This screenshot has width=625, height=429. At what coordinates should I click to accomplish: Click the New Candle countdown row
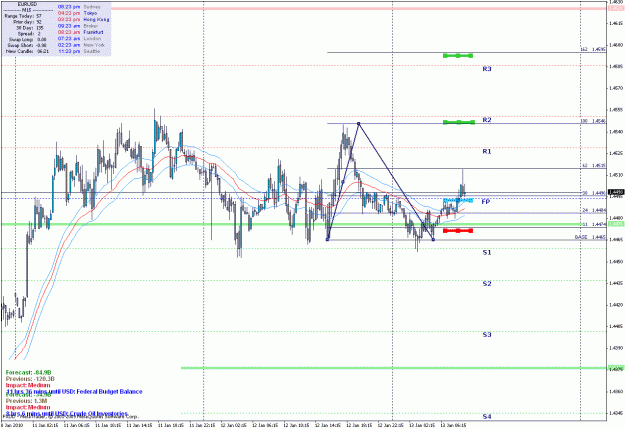pyautogui.click(x=27, y=51)
